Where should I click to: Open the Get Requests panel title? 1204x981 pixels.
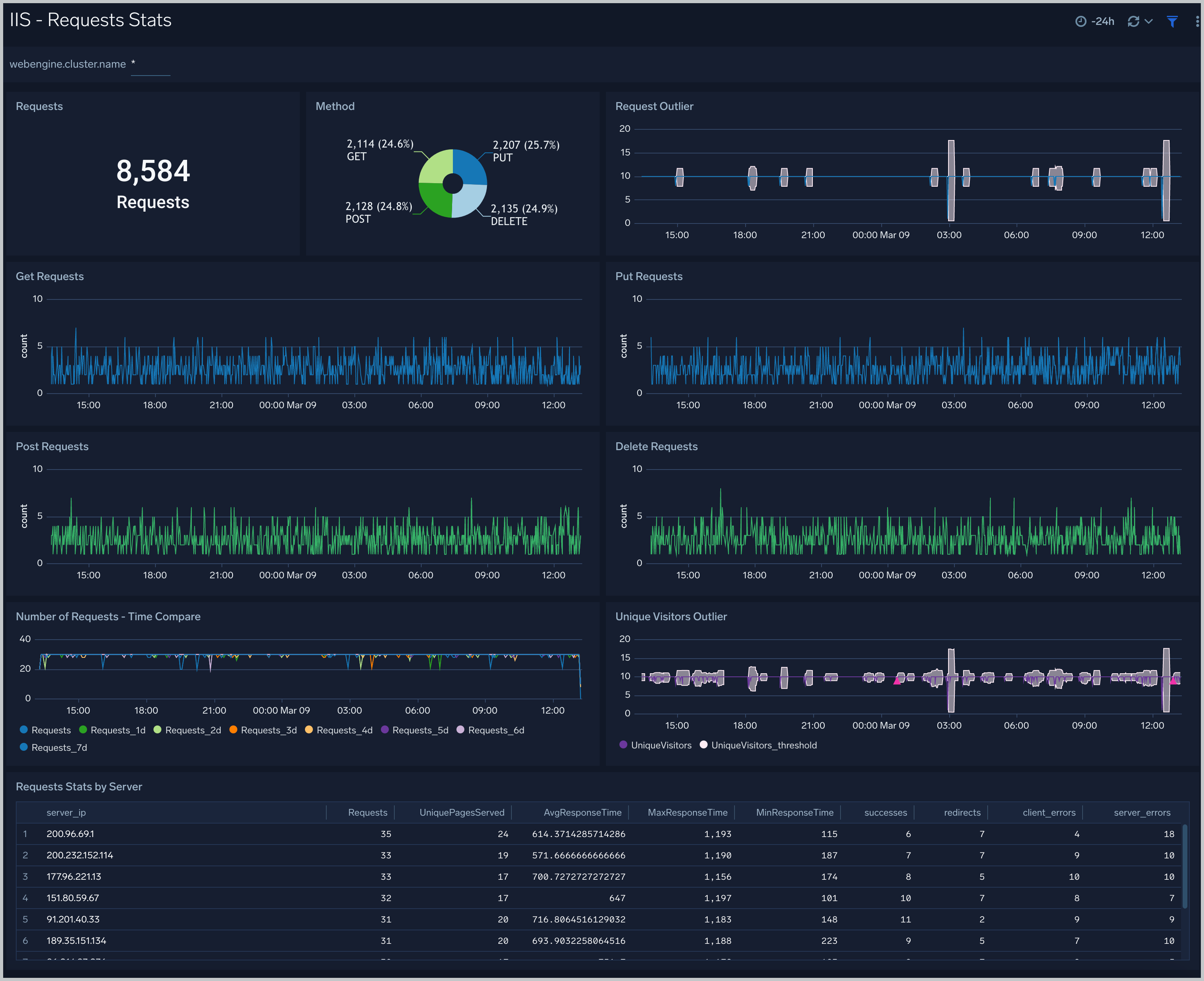click(x=50, y=276)
